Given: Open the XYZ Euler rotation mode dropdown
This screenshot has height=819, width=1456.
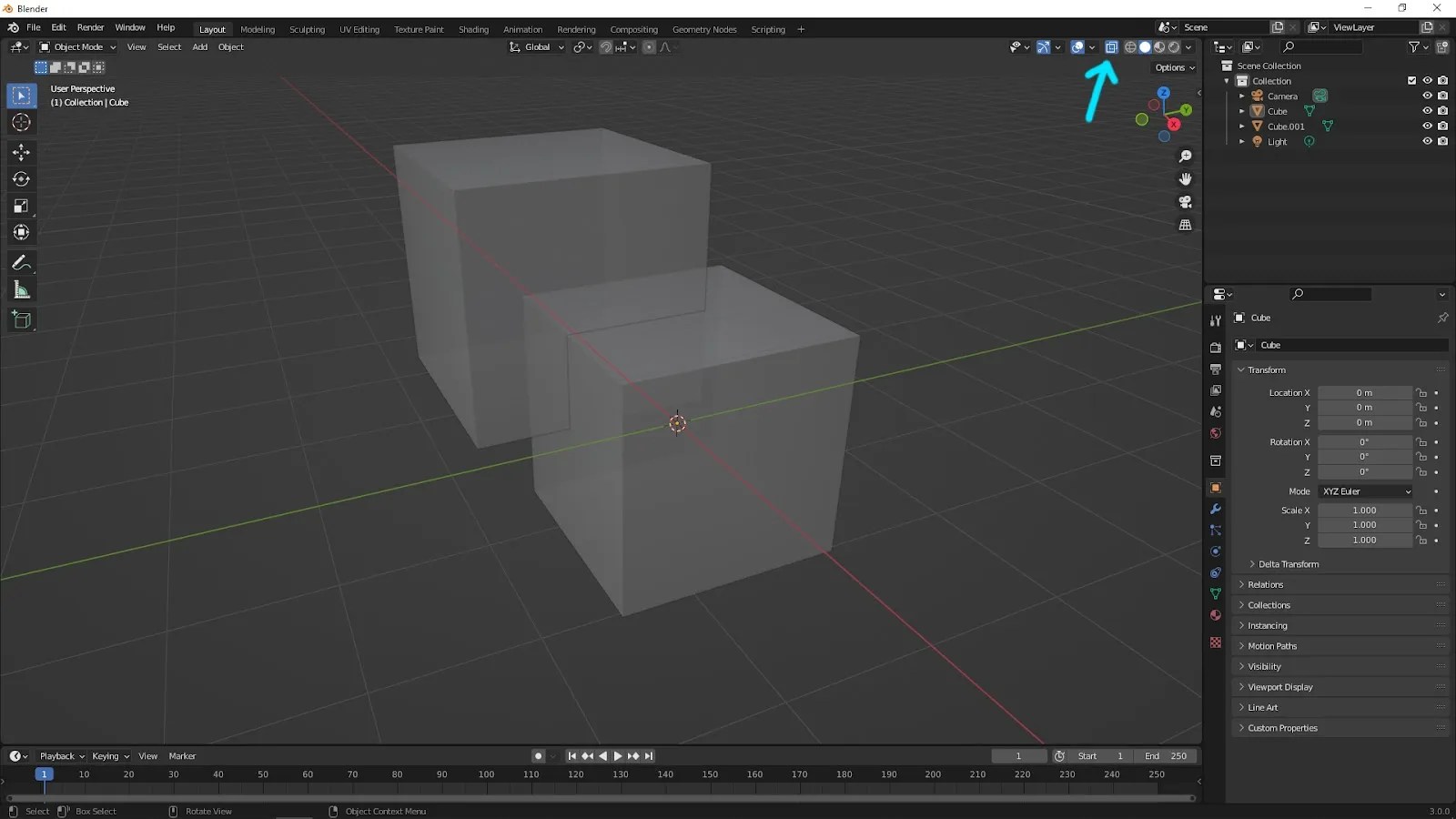Looking at the screenshot, I should [x=1365, y=490].
